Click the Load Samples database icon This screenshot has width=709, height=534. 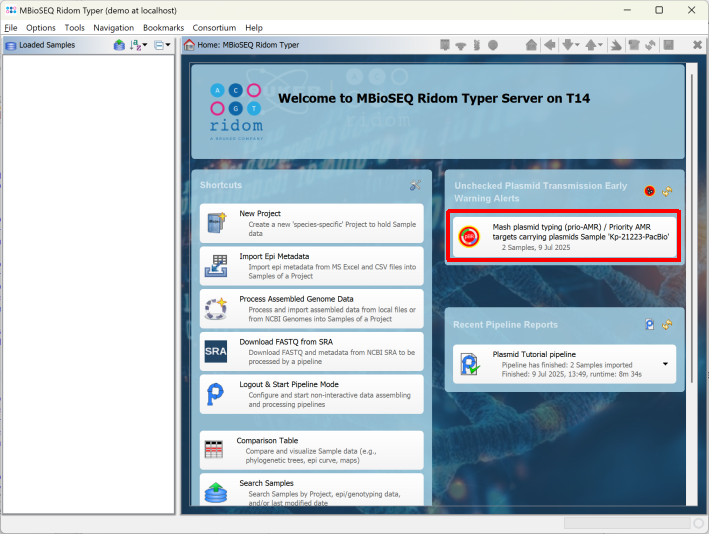point(119,45)
